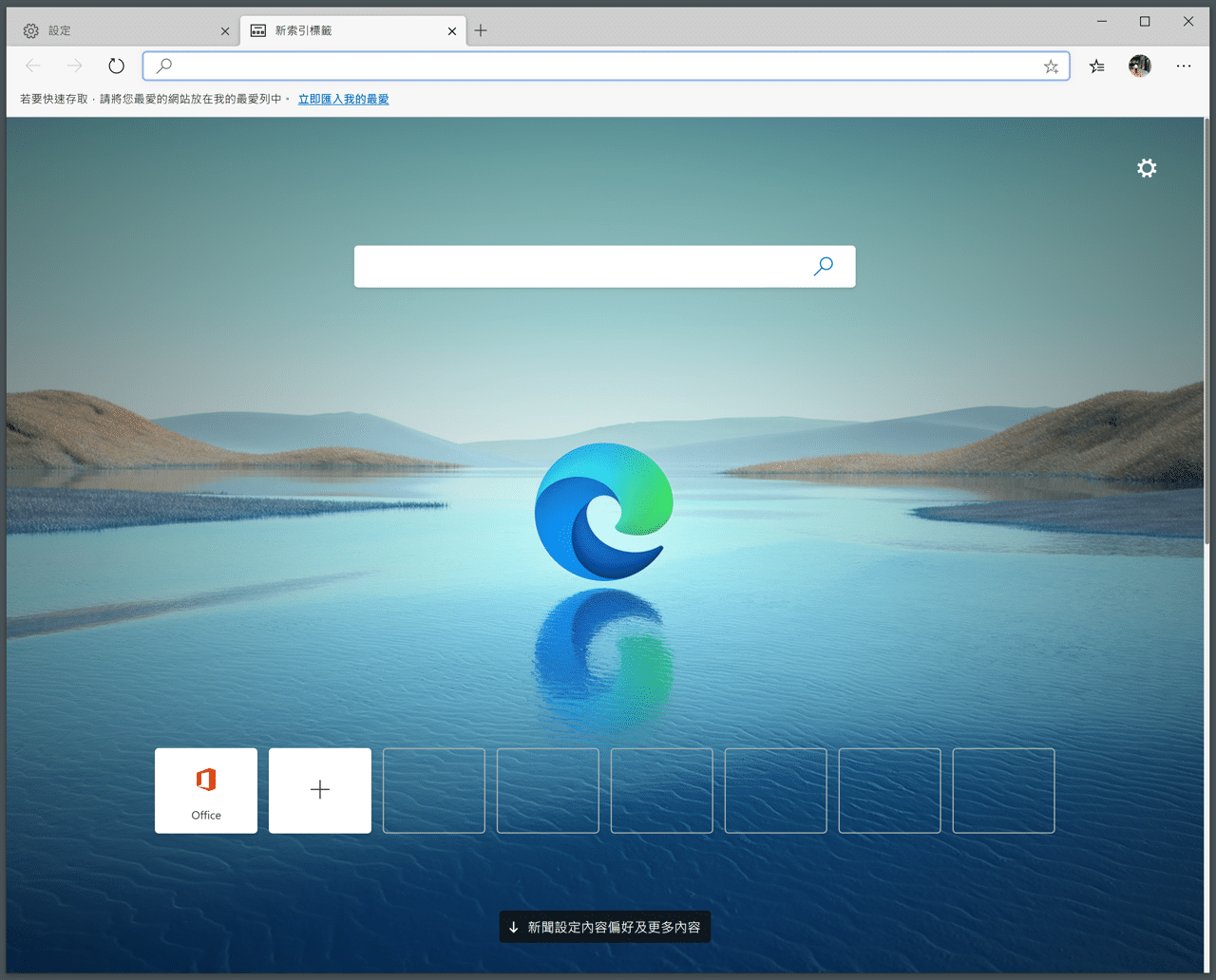Screen dimensions: 1216x980
Task: Add a new quick link with the plus tile
Action: pyautogui.click(x=320, y=791)
